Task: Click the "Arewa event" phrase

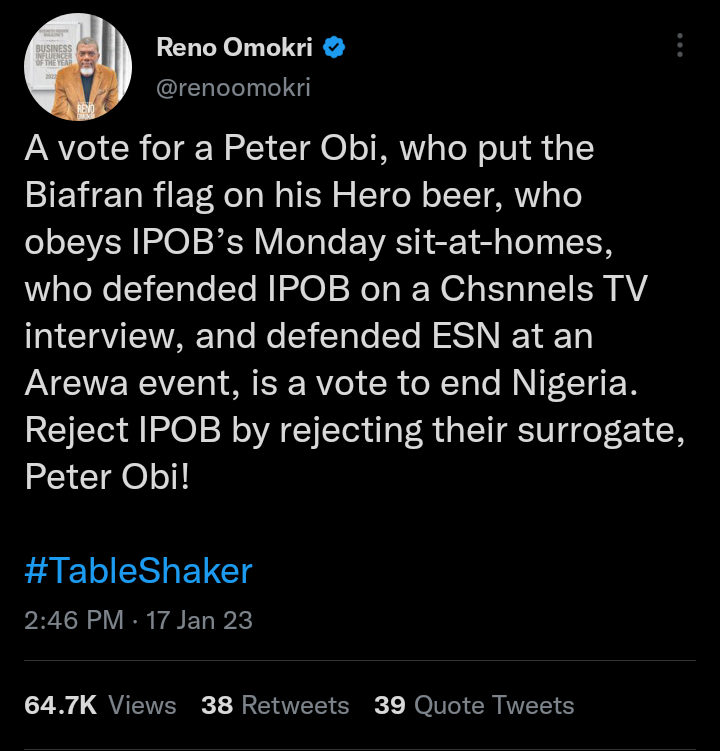Action: [127, 381]
